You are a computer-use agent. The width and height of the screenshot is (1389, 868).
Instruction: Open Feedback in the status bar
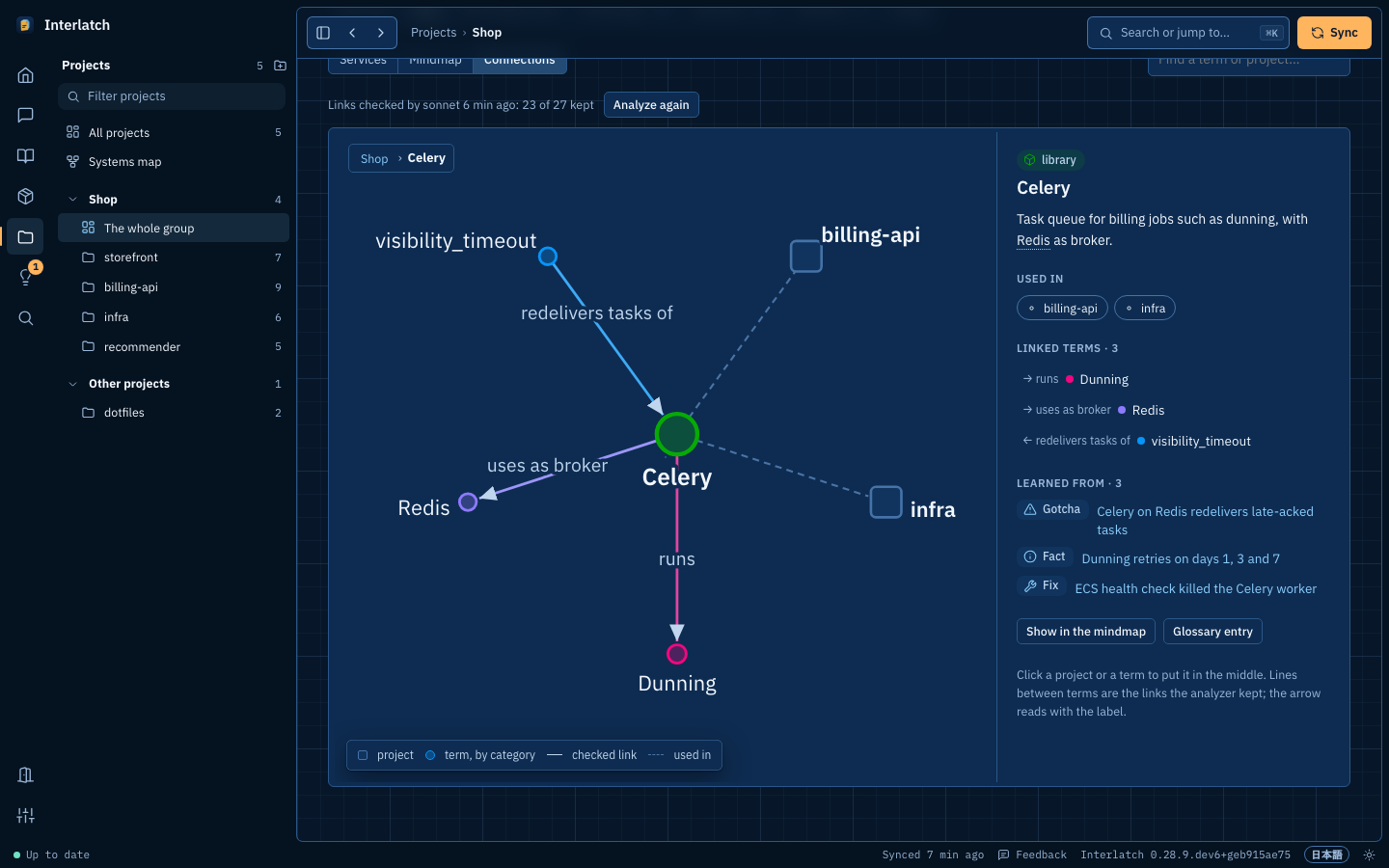coord(1032,854)
